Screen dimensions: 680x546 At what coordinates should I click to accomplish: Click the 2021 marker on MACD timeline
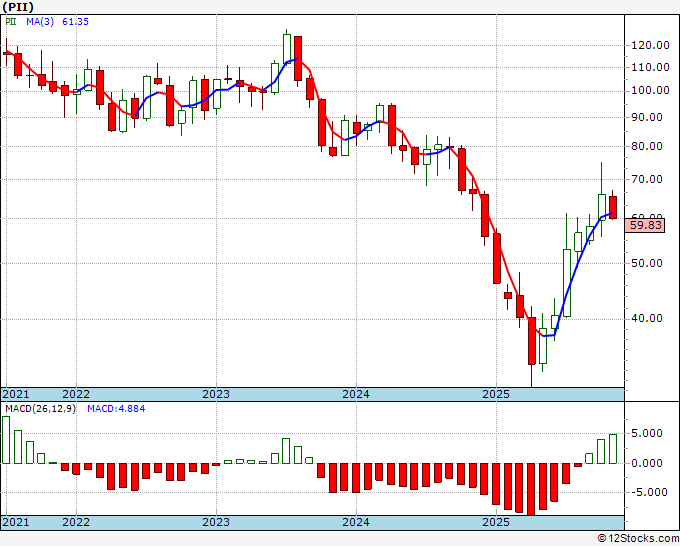click(x=16, y=522)
